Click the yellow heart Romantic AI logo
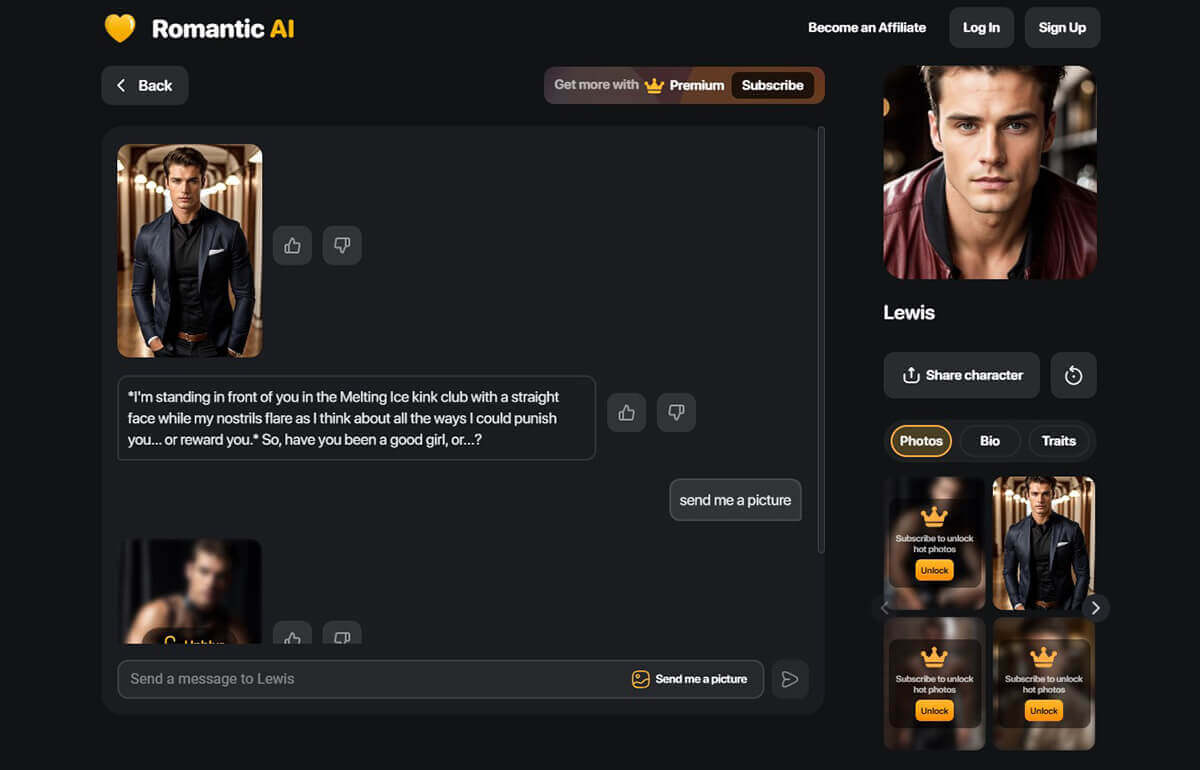 pos(120,28)
